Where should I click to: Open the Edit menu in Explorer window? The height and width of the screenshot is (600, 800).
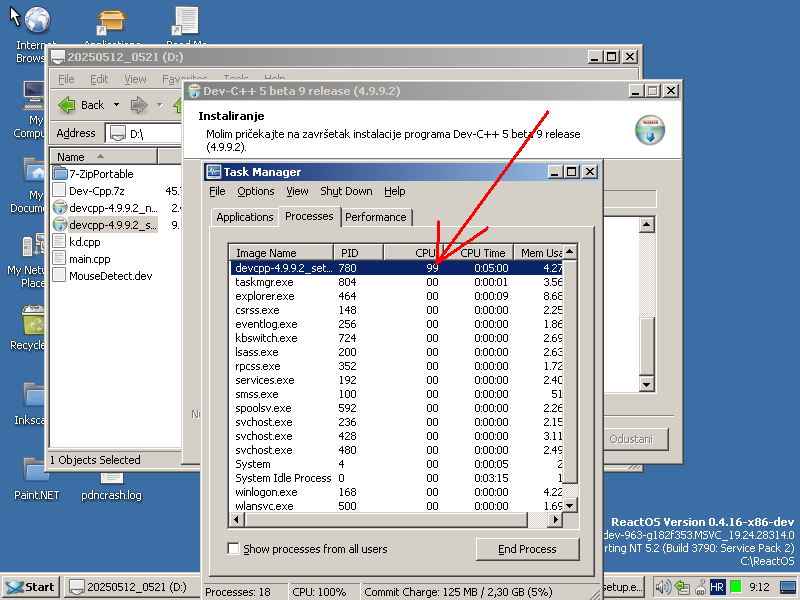99,79
